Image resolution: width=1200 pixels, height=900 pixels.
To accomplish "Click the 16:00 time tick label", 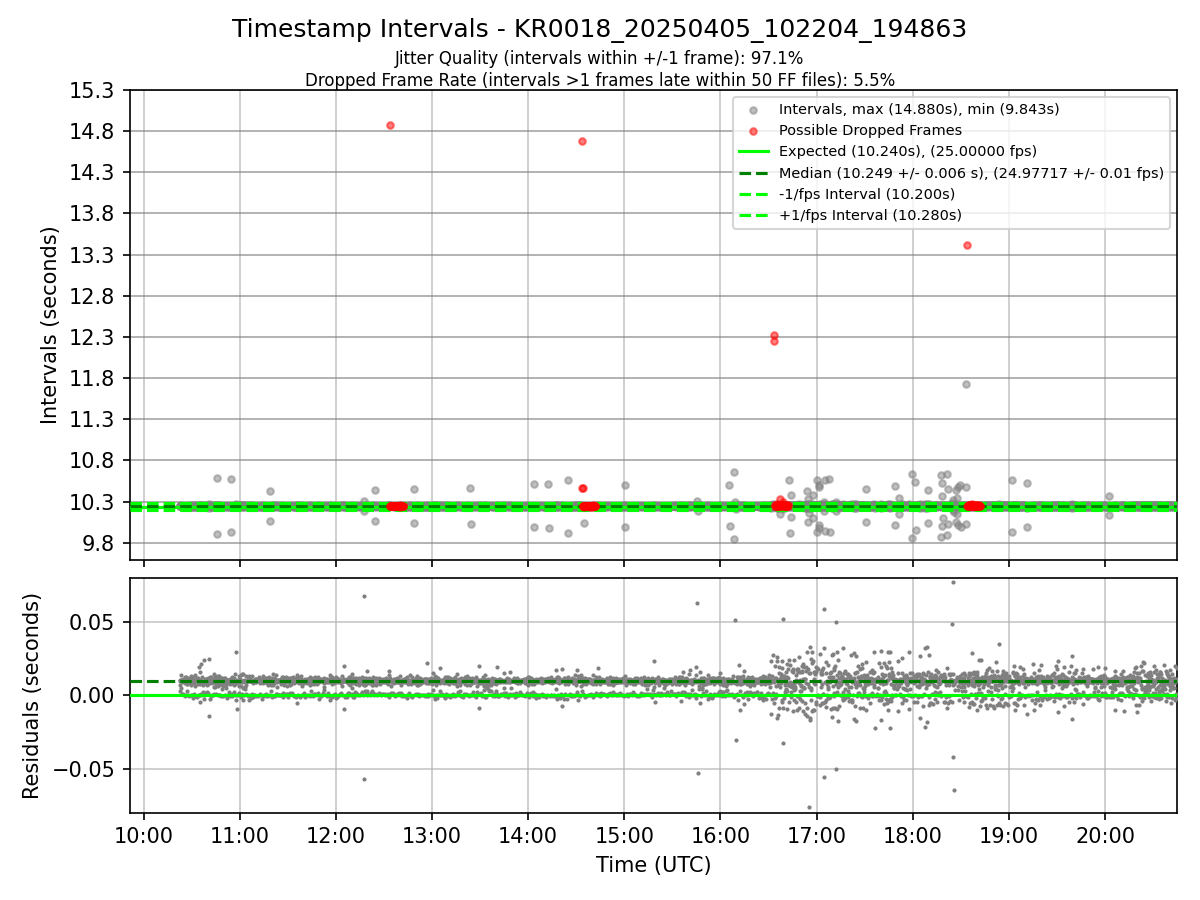I will 720,837.
